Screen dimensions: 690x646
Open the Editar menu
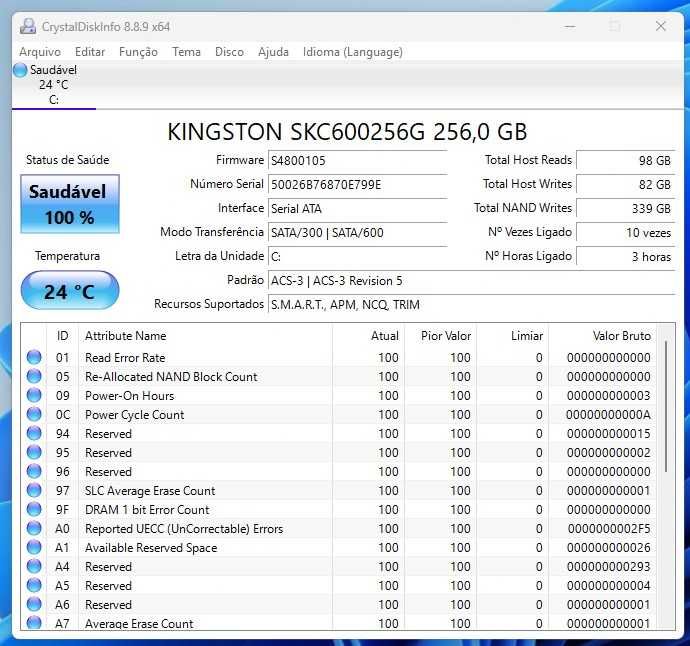click(x=90, y=52)
